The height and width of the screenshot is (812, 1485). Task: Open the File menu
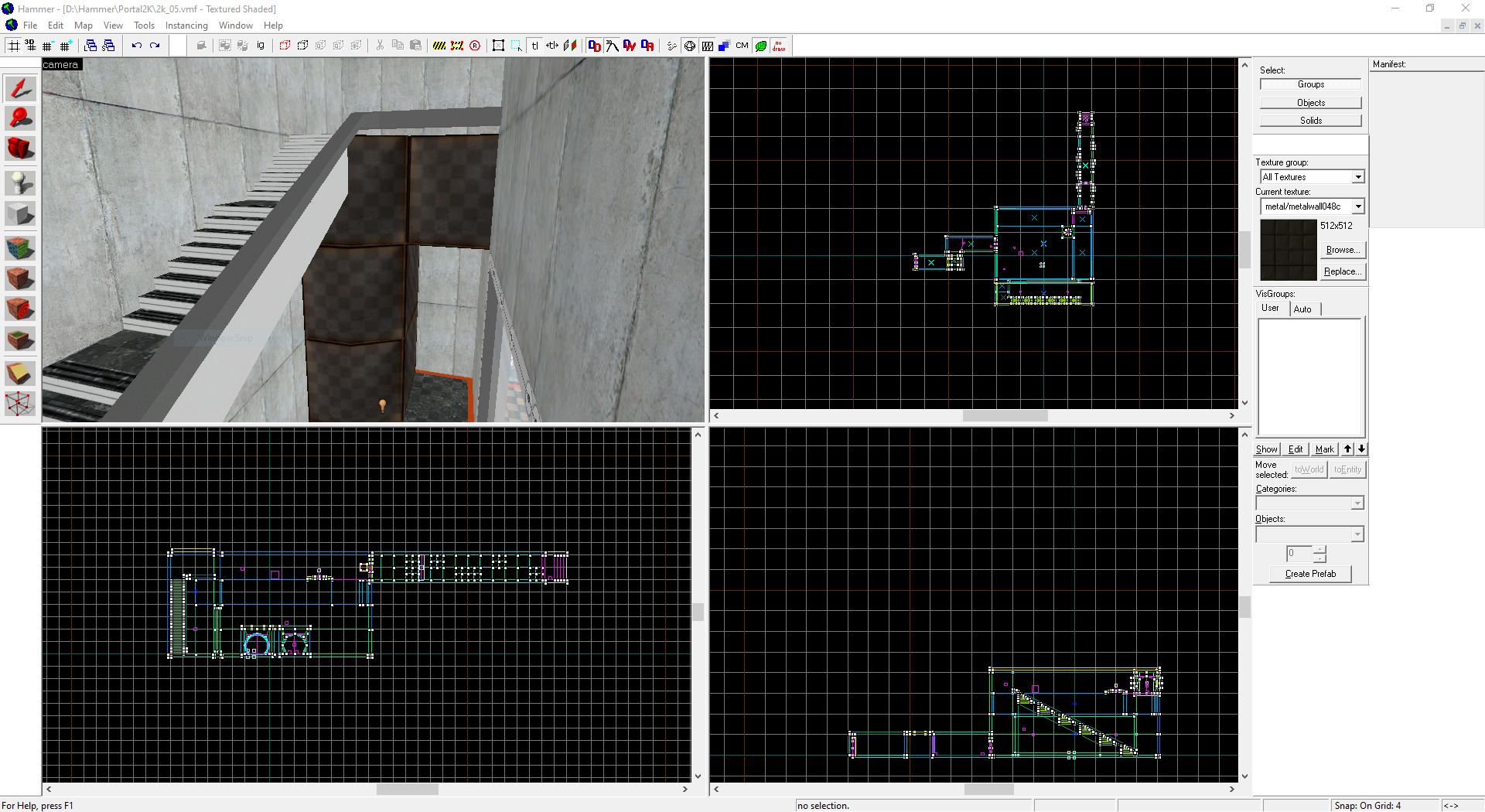(x=30, y=26)
